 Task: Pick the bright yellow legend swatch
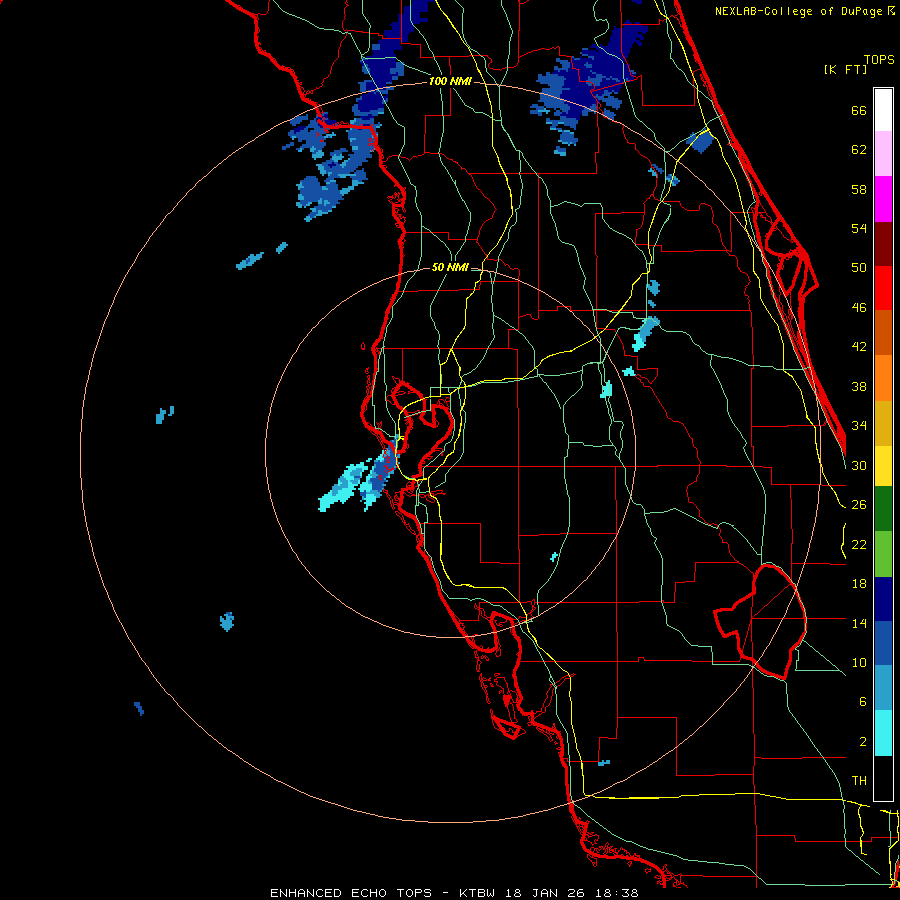(x=883, y=466)
